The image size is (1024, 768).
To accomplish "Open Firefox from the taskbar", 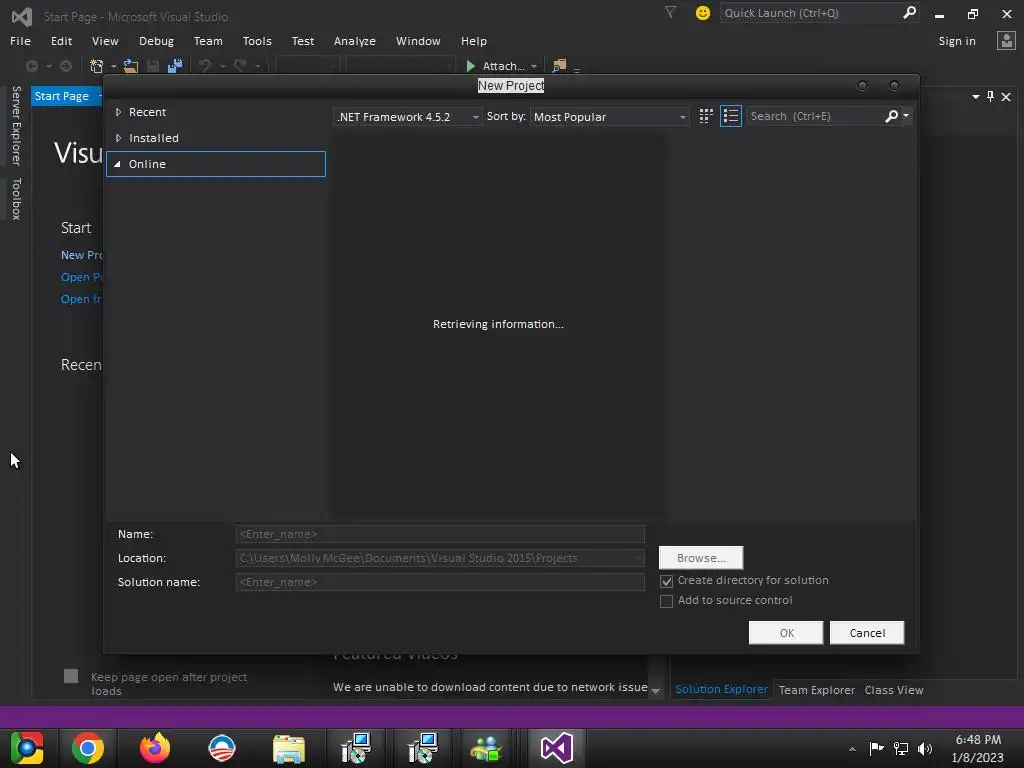I will pos(155,748).
